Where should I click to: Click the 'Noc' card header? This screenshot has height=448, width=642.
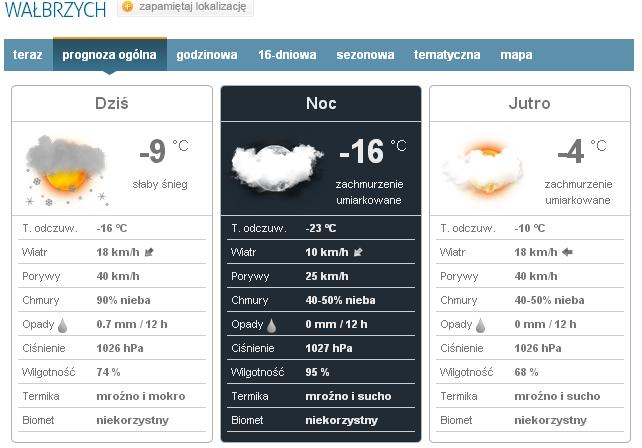(321, 103)
